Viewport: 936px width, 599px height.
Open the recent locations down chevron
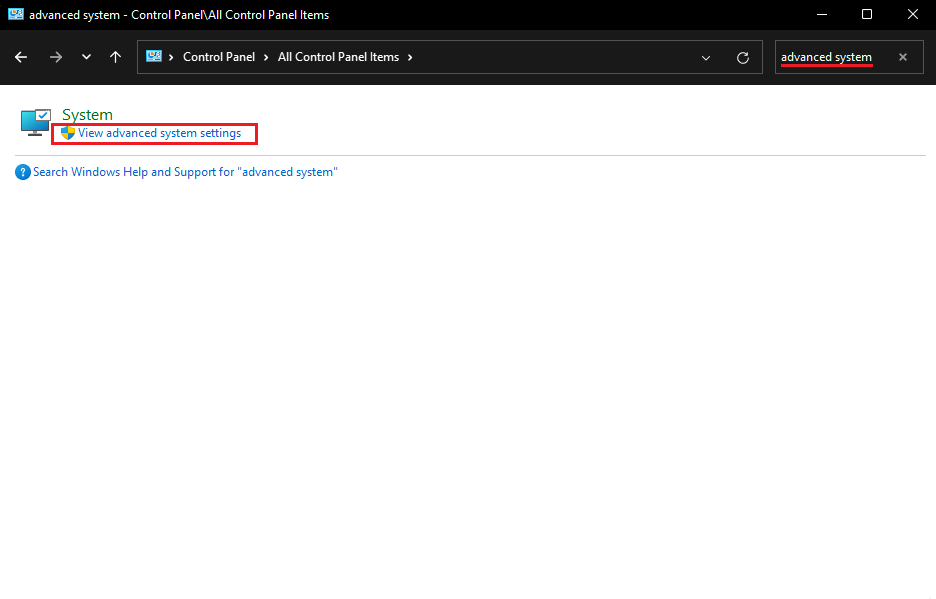87,57
